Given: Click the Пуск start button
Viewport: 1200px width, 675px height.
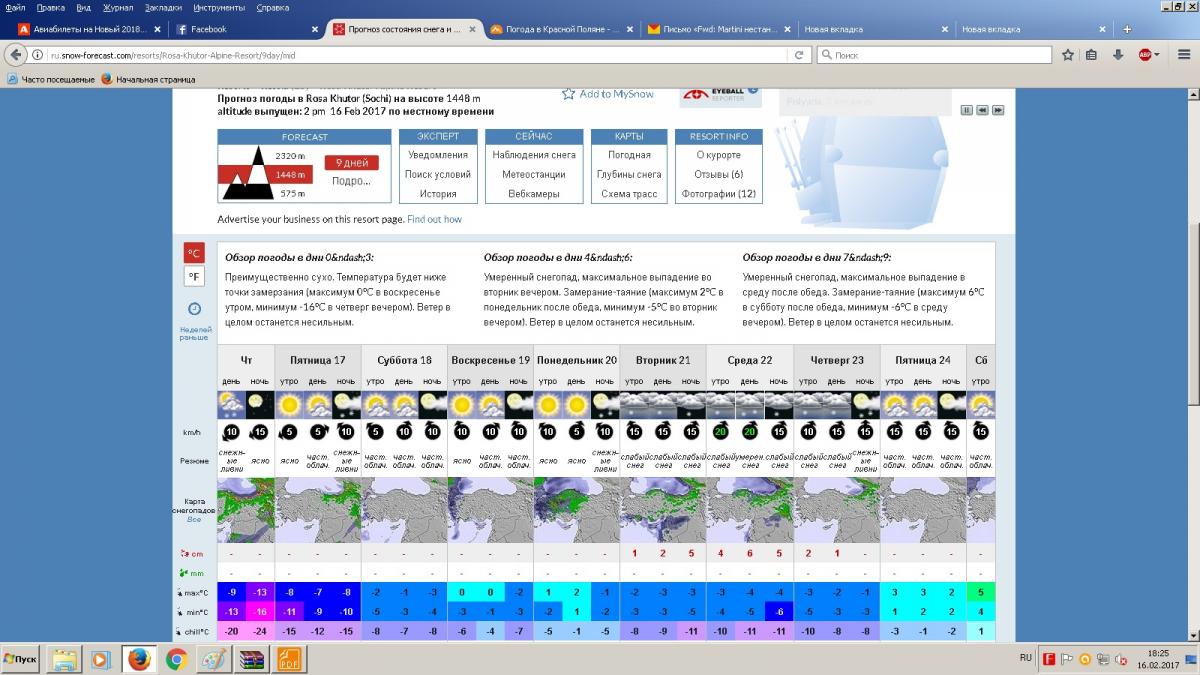Looking at the screenshot, I should click(x=22, y=659).
